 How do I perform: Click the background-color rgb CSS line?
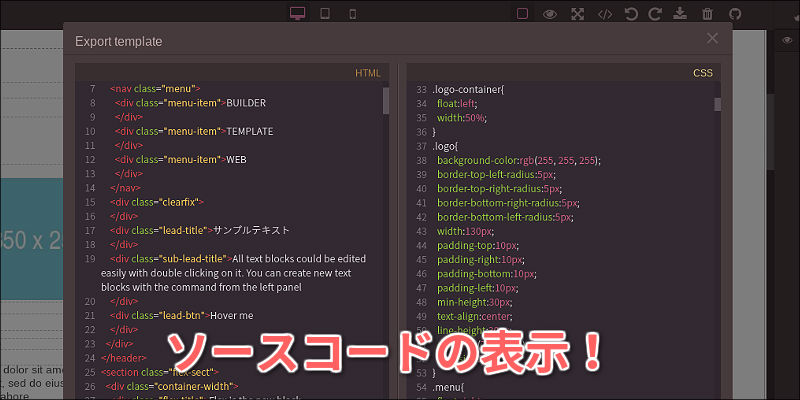point(519,161)
